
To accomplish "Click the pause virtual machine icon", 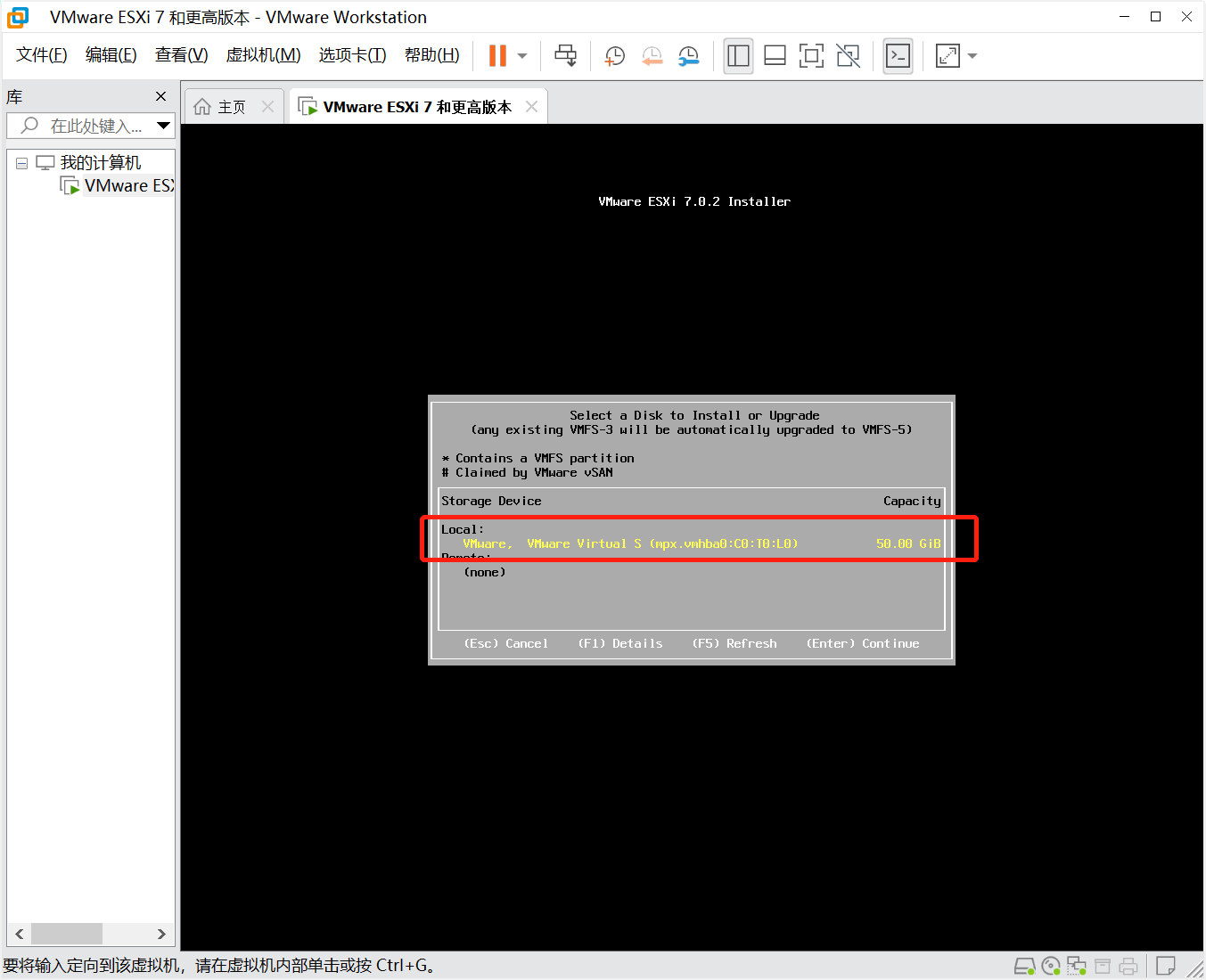I will [497, 55].
